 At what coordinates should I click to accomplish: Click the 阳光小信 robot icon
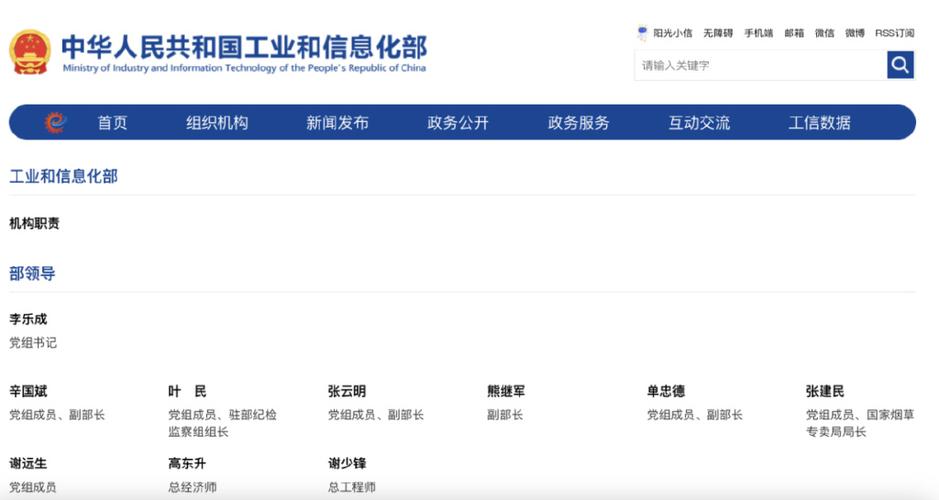642,33
